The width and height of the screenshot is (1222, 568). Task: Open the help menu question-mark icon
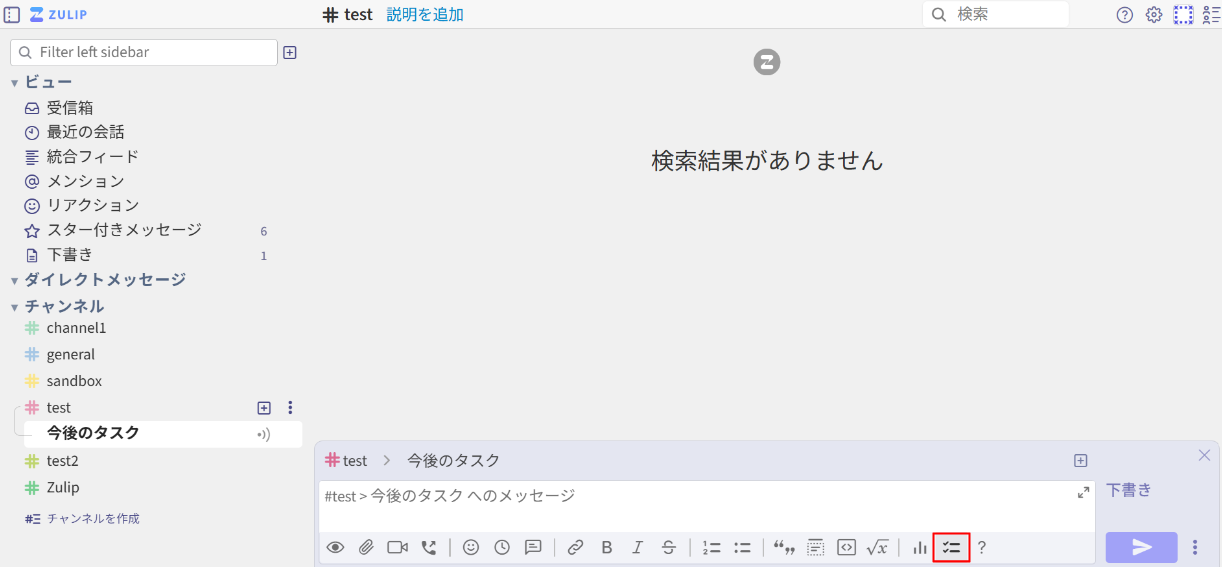click(x=1125, y=14)
